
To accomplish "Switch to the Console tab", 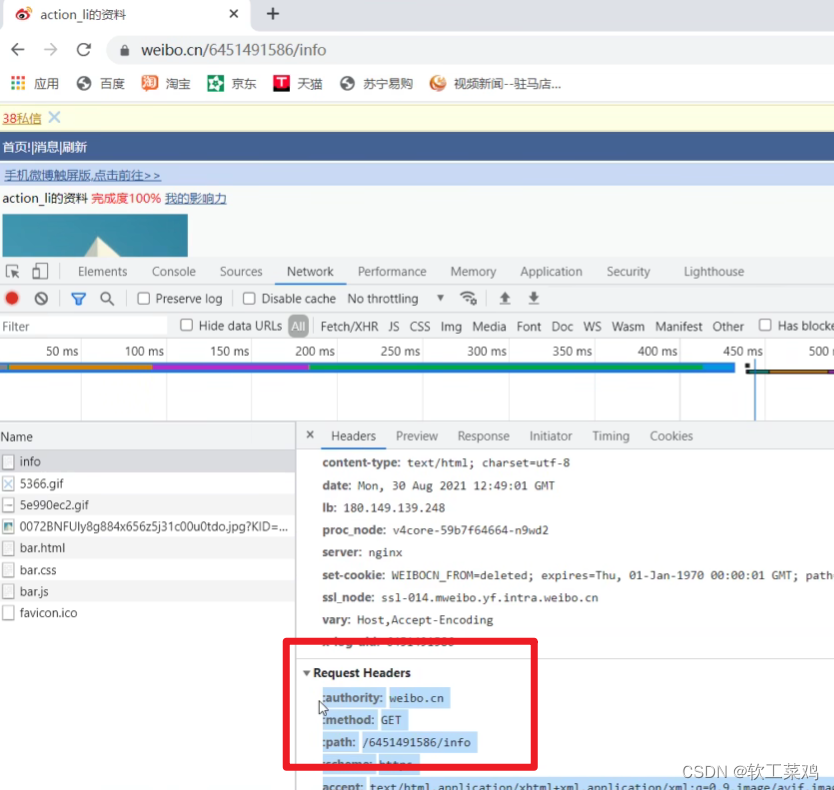I will pyautogui.click(x=174, y=271).
